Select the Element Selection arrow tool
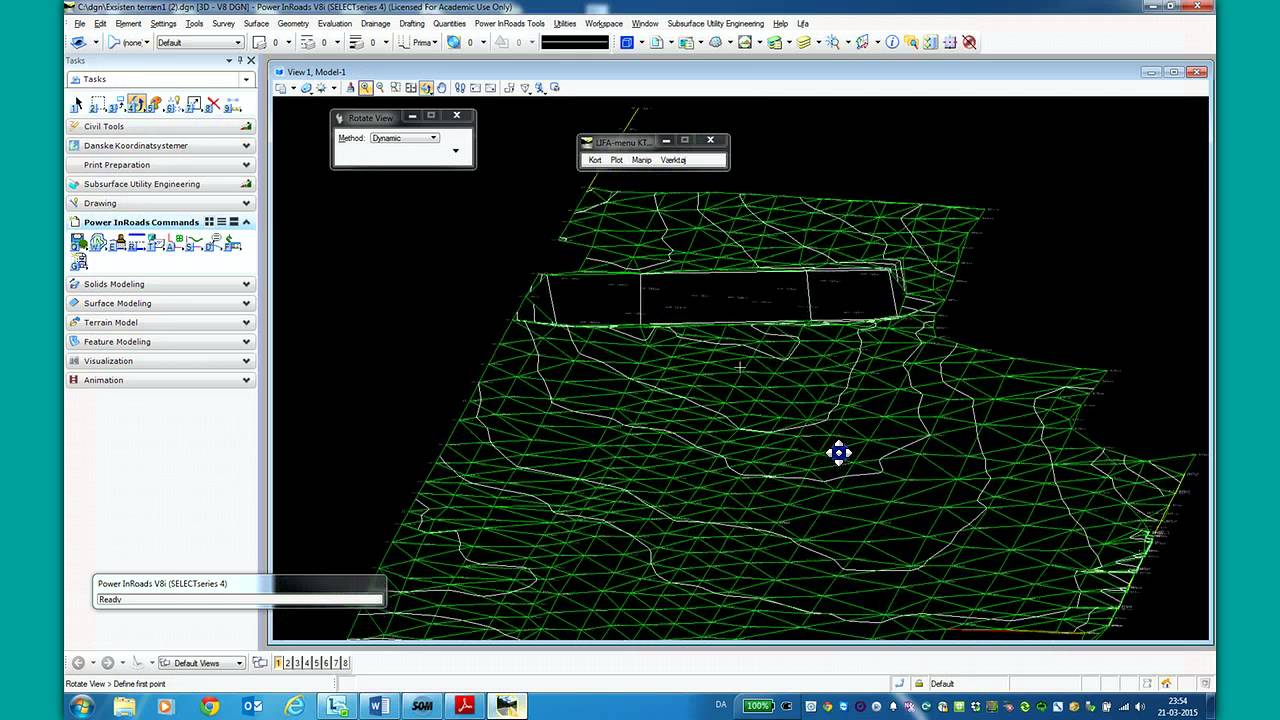This screenshot has height=720, width=1280. pos(76,104)
